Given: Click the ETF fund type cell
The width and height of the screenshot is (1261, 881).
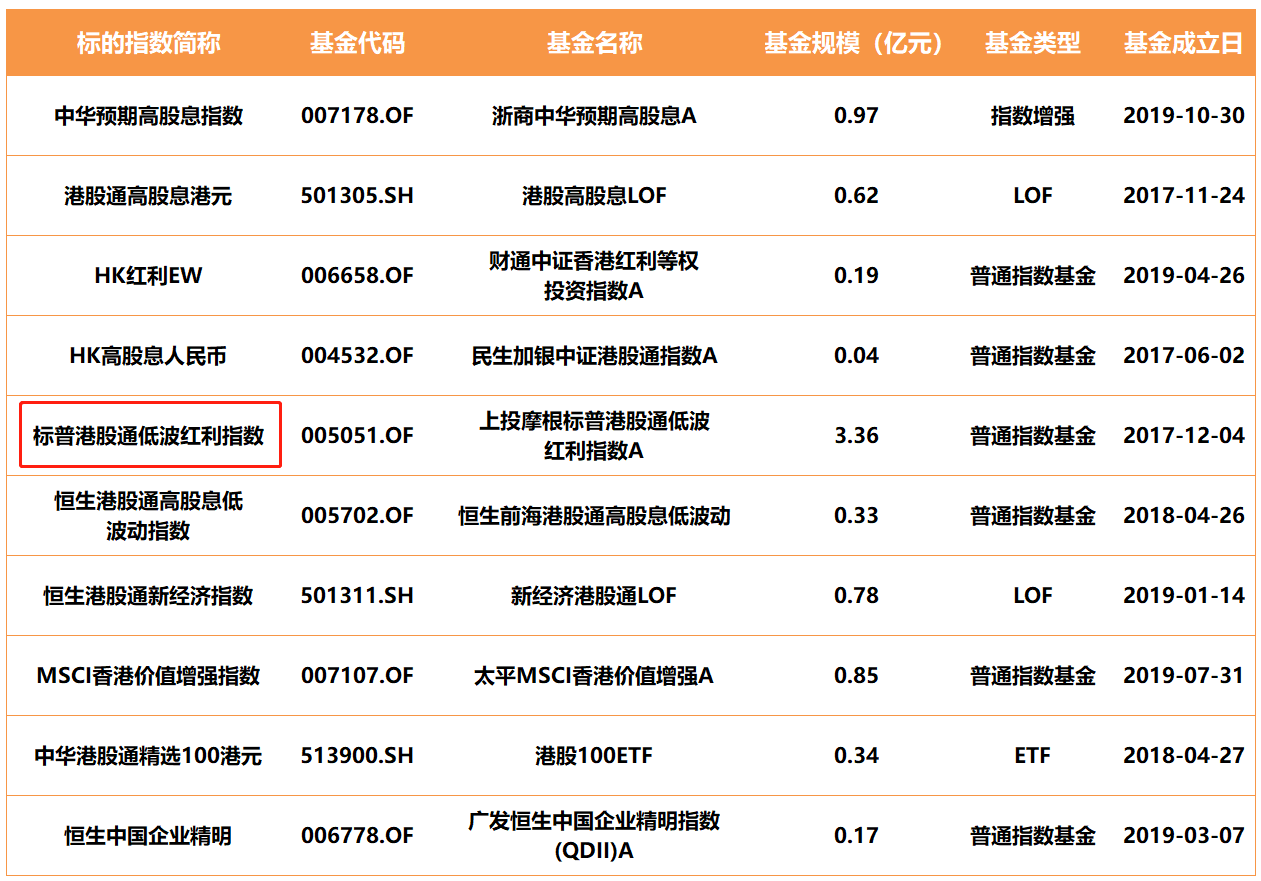Looking at the screenshot, I should [1032, 756].
